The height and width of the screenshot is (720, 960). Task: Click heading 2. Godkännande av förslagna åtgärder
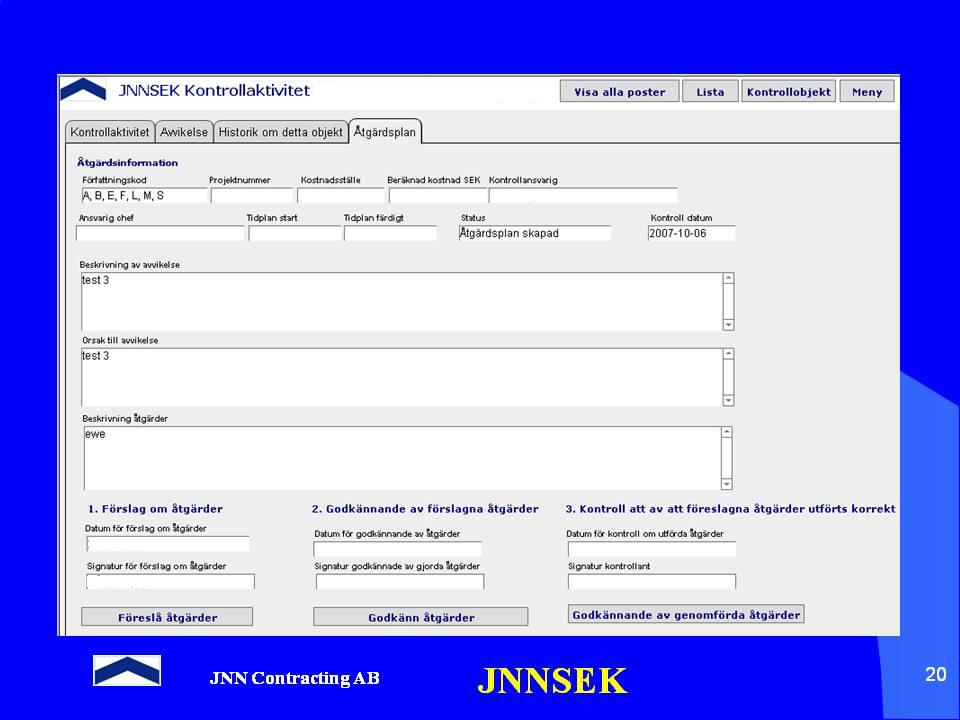click(x=425, y=509)
